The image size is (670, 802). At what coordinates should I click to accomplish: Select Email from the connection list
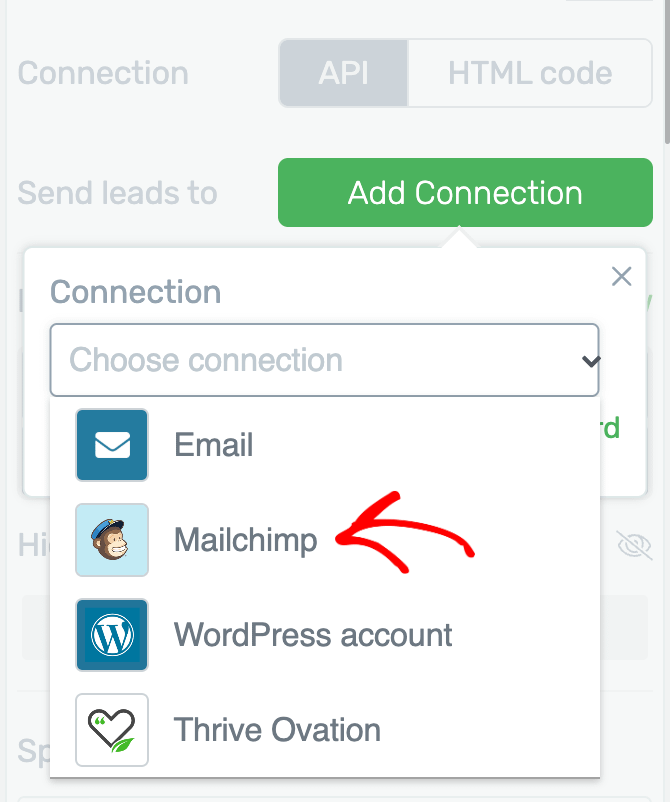coord(325,445)
